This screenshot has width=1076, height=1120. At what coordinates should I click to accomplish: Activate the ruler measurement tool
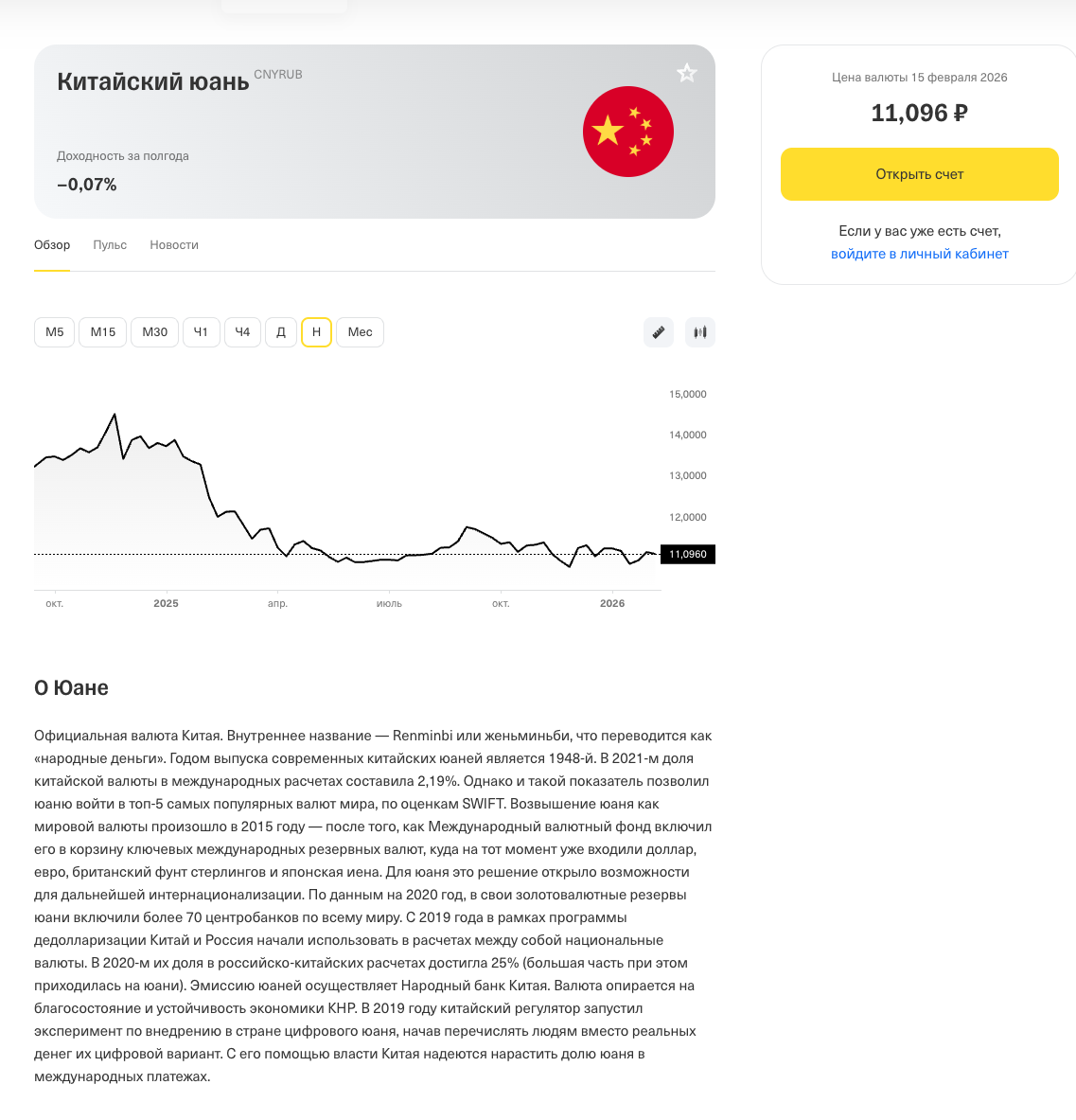pos(659,332)
